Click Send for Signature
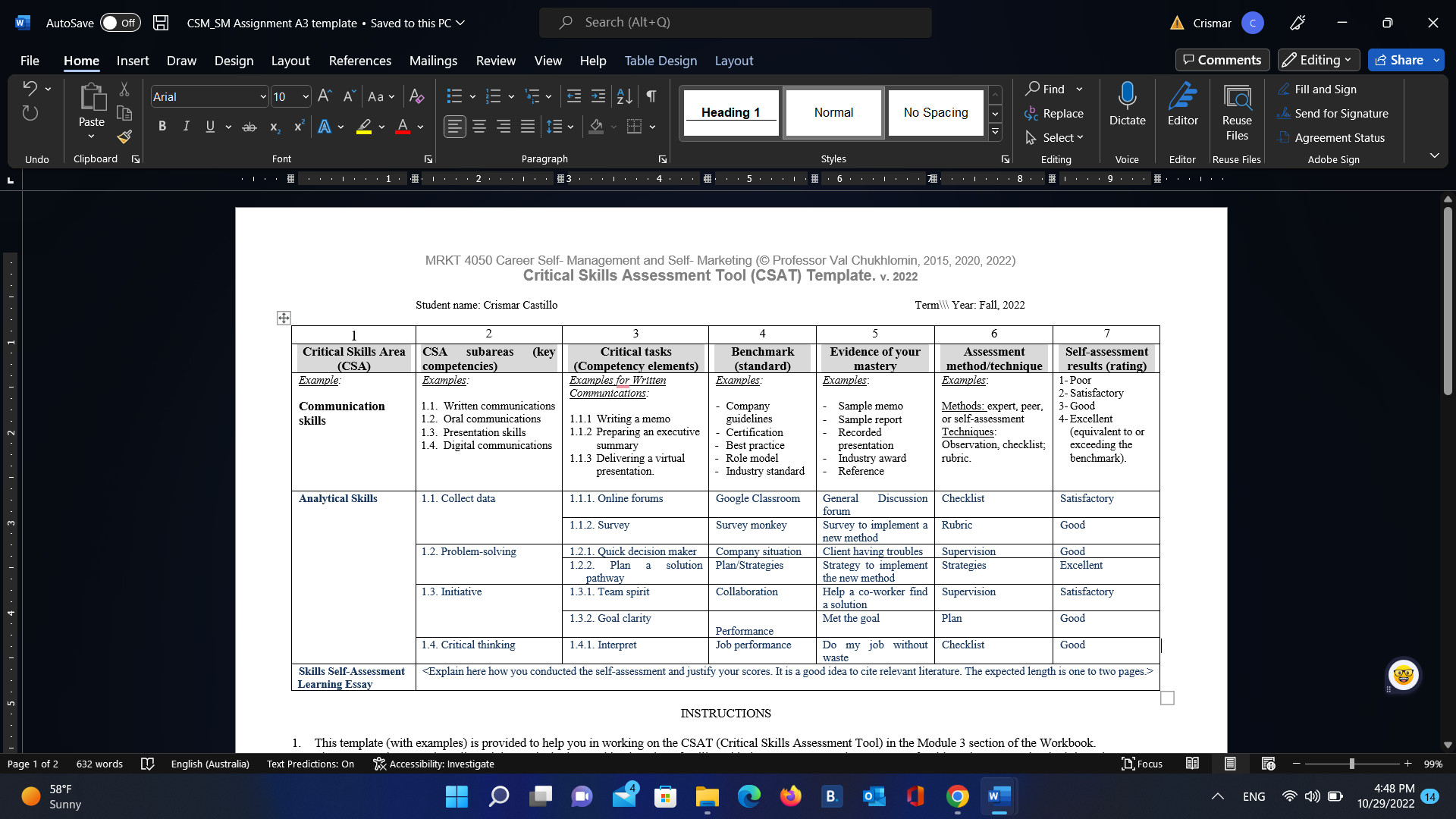The height and width of the screenshot is (819, 1456). (1339, 113)
